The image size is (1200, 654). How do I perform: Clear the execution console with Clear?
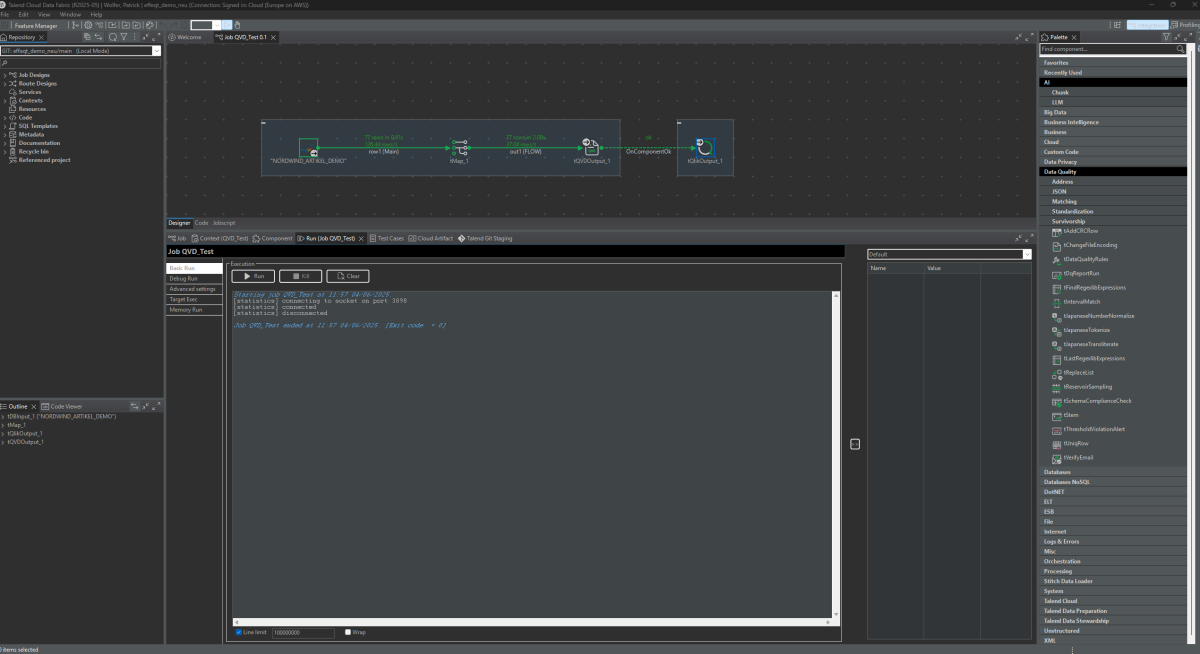(348, 275)
